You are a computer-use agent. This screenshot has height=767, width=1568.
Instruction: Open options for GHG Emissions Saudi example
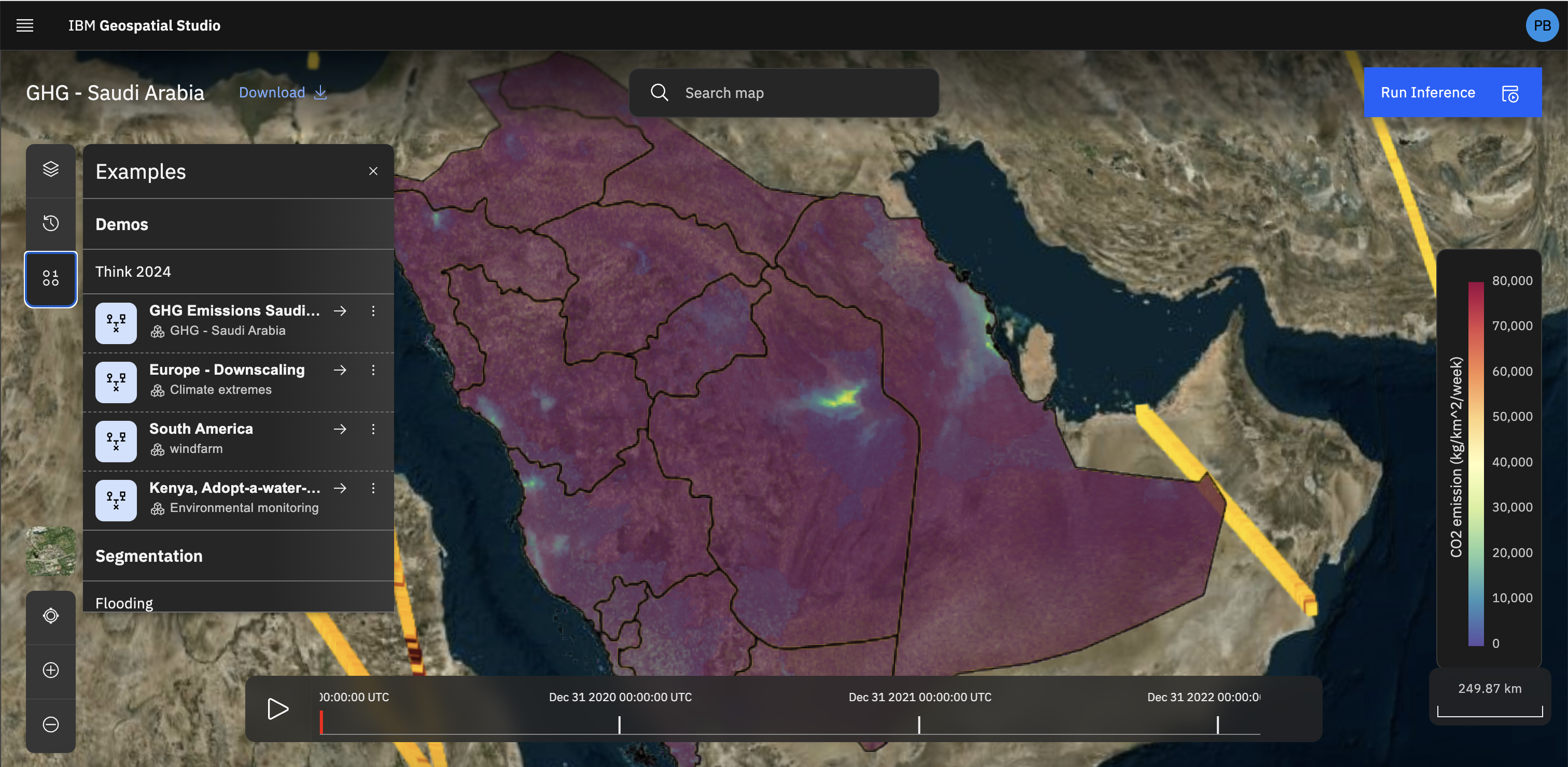373,311
